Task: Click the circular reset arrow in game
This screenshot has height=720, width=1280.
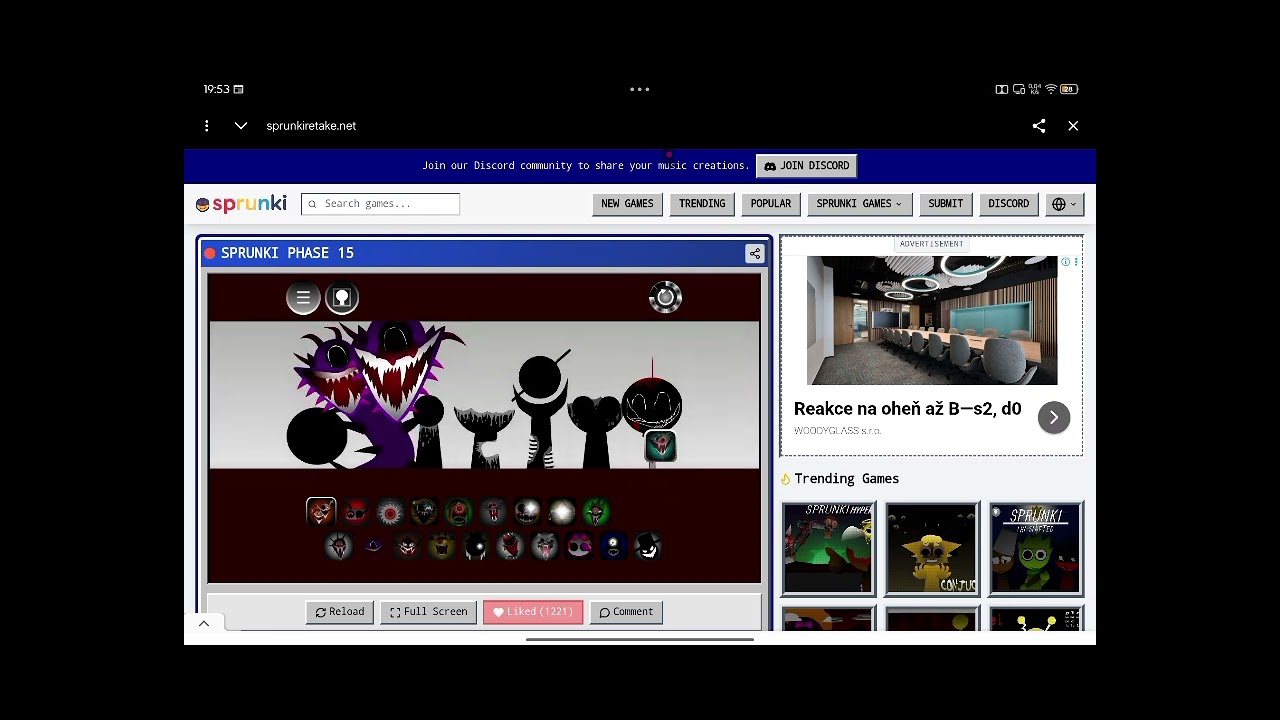Action: (x=665, y=297)
